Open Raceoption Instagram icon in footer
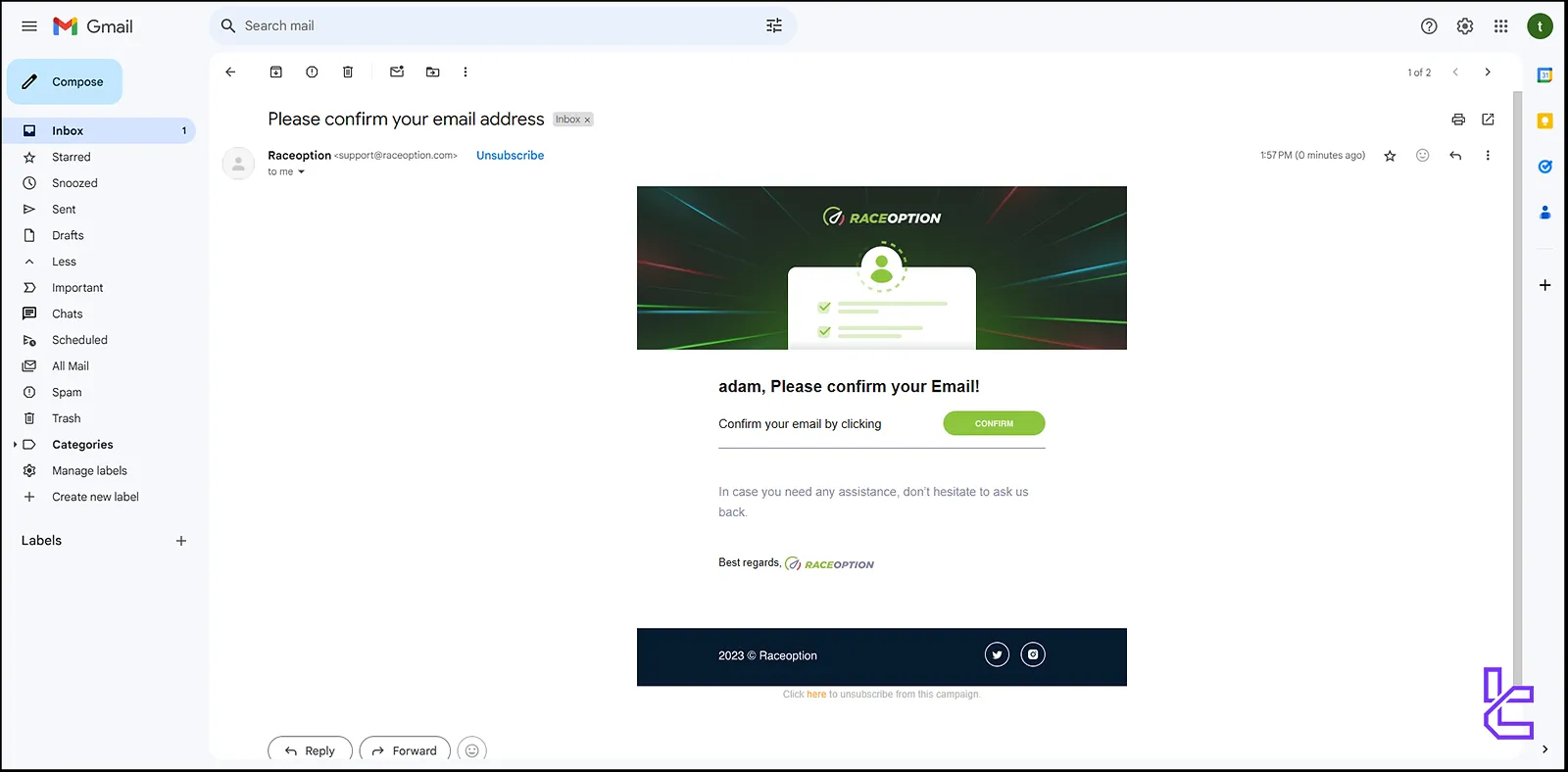 [x=1033, y=654]
